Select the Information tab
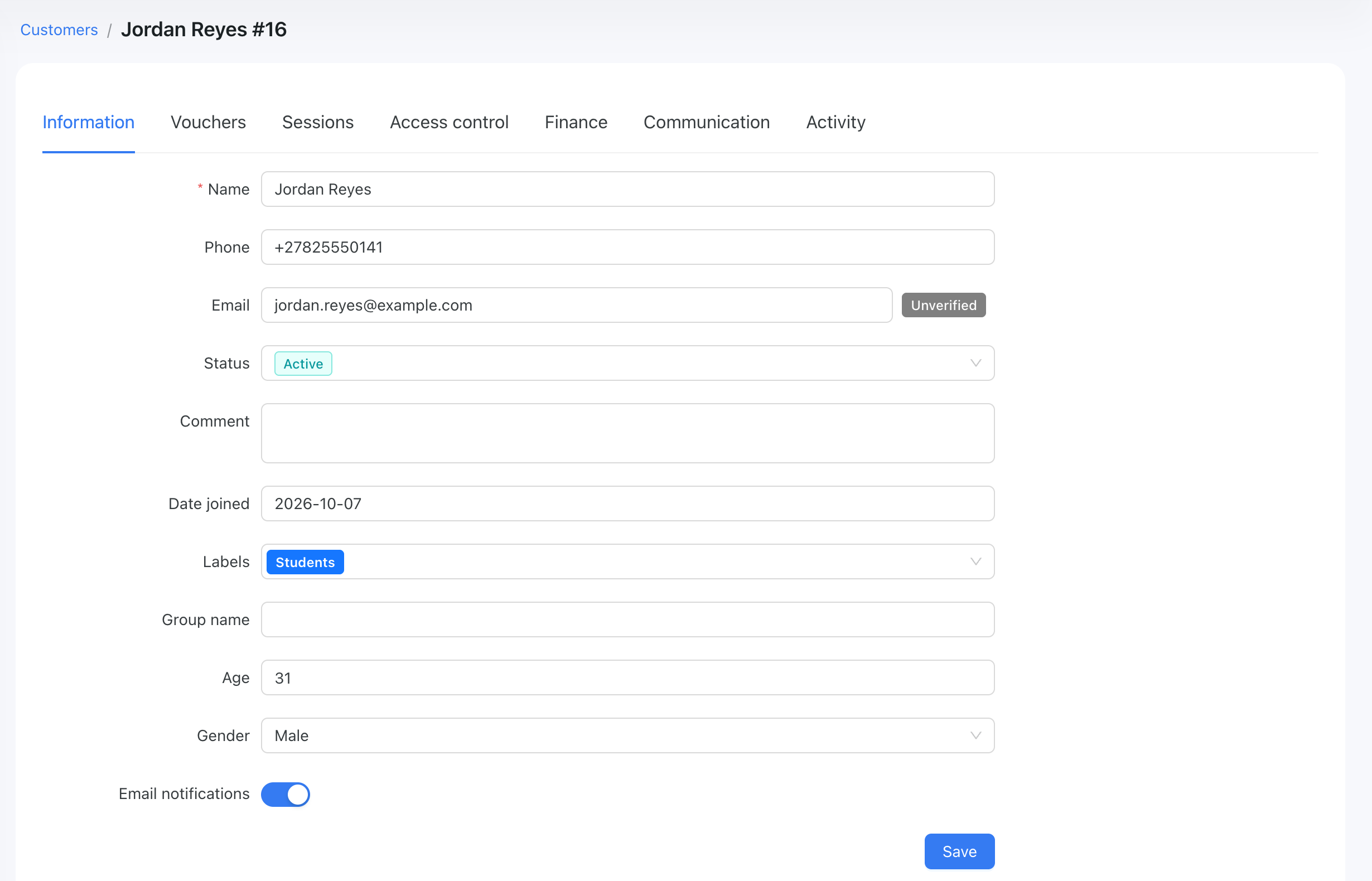Viewport: 1372px width, 881px height. pos(89,123)
